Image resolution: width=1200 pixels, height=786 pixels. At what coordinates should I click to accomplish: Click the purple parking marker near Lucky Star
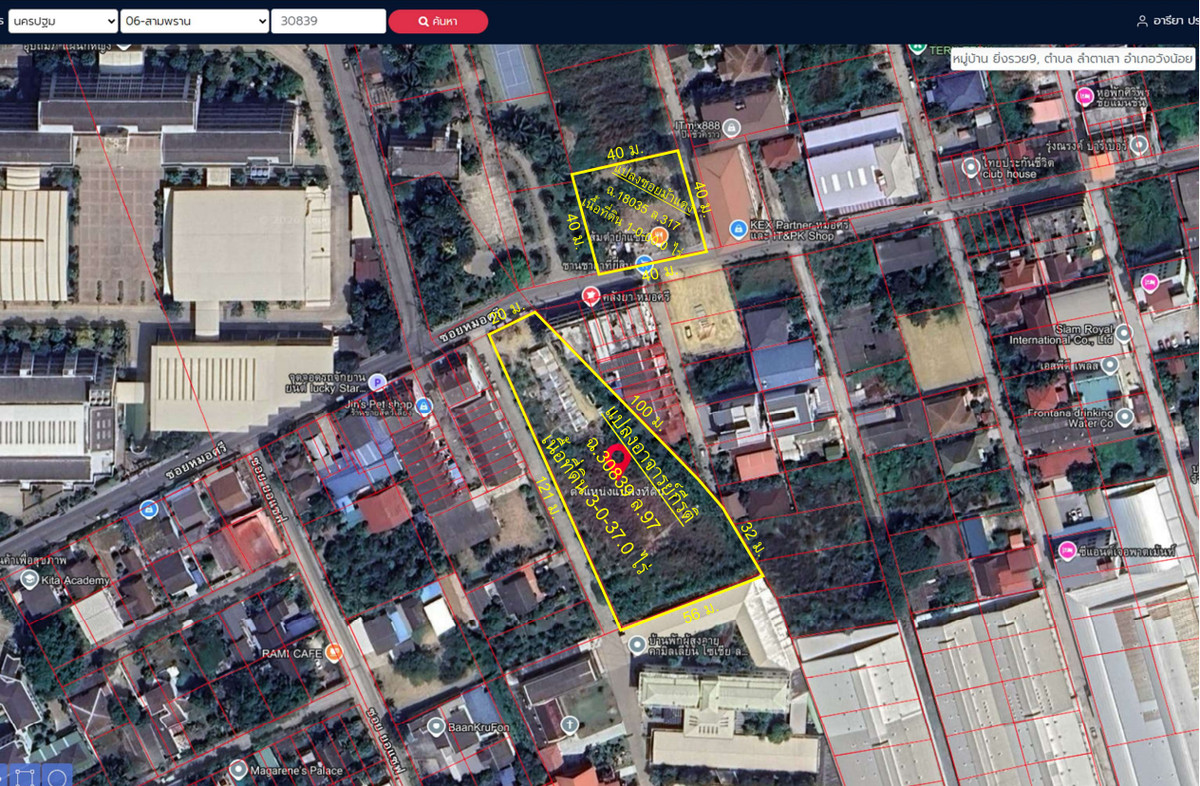pos(377,382)
